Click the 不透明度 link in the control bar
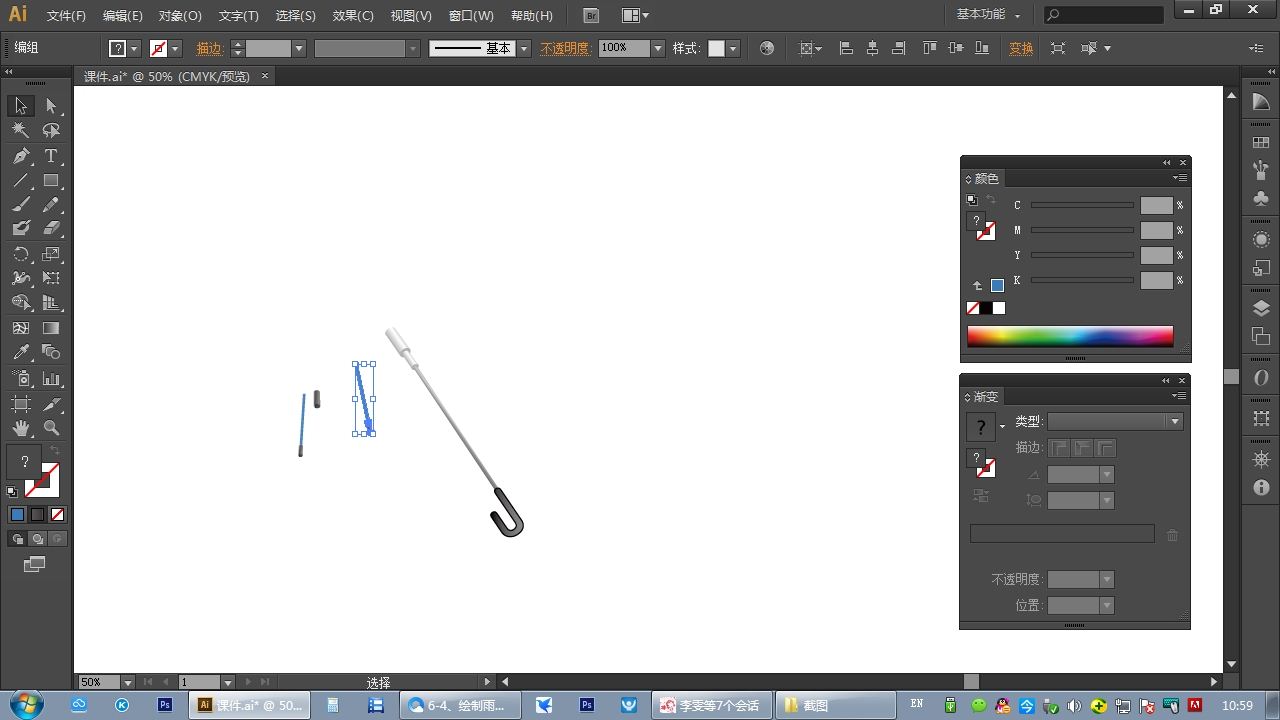This screenshot has width=1280, height=720. coord(565,48)
